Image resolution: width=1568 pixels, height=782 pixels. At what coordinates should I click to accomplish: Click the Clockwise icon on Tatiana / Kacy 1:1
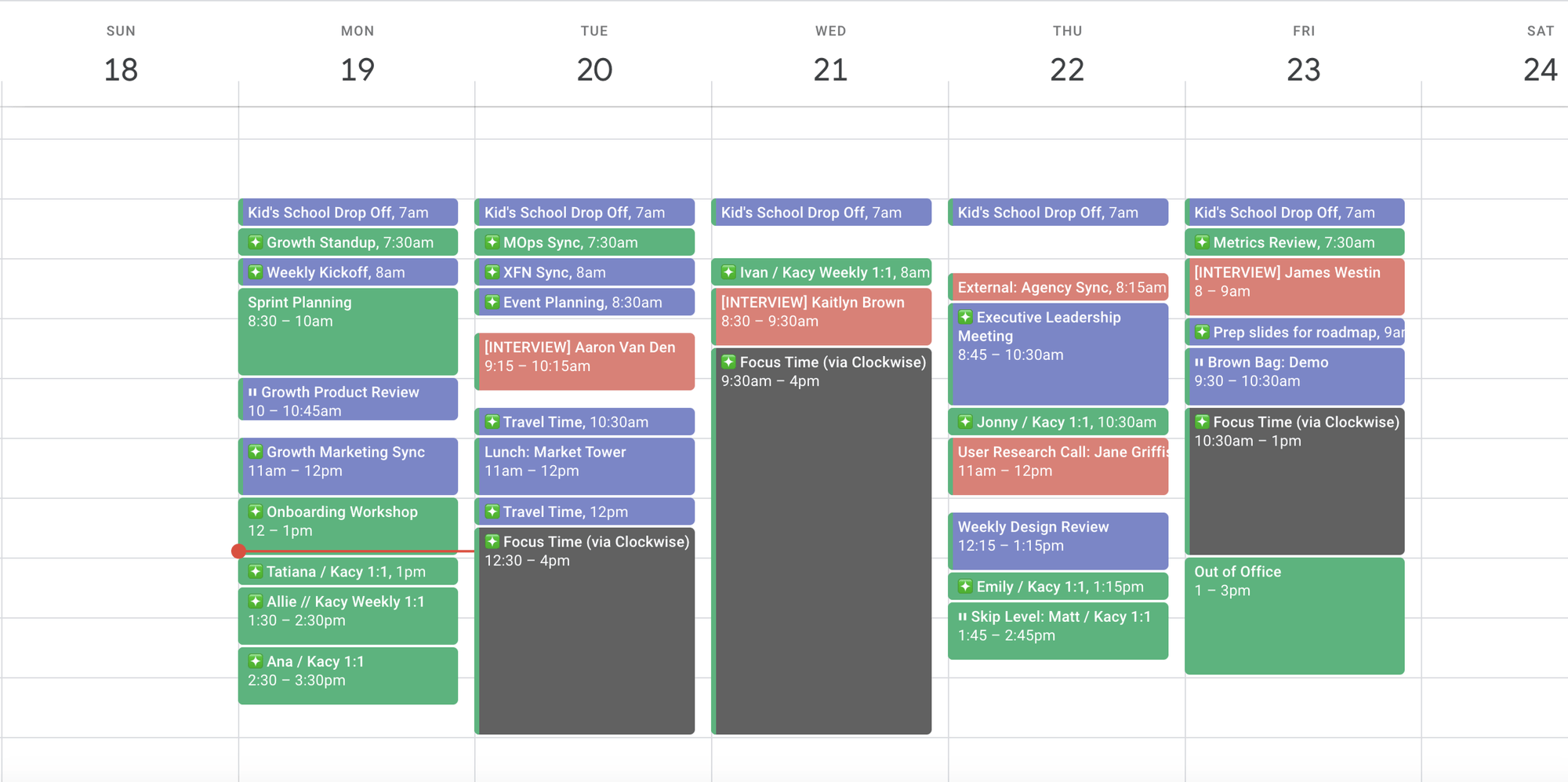coord(256,572)
